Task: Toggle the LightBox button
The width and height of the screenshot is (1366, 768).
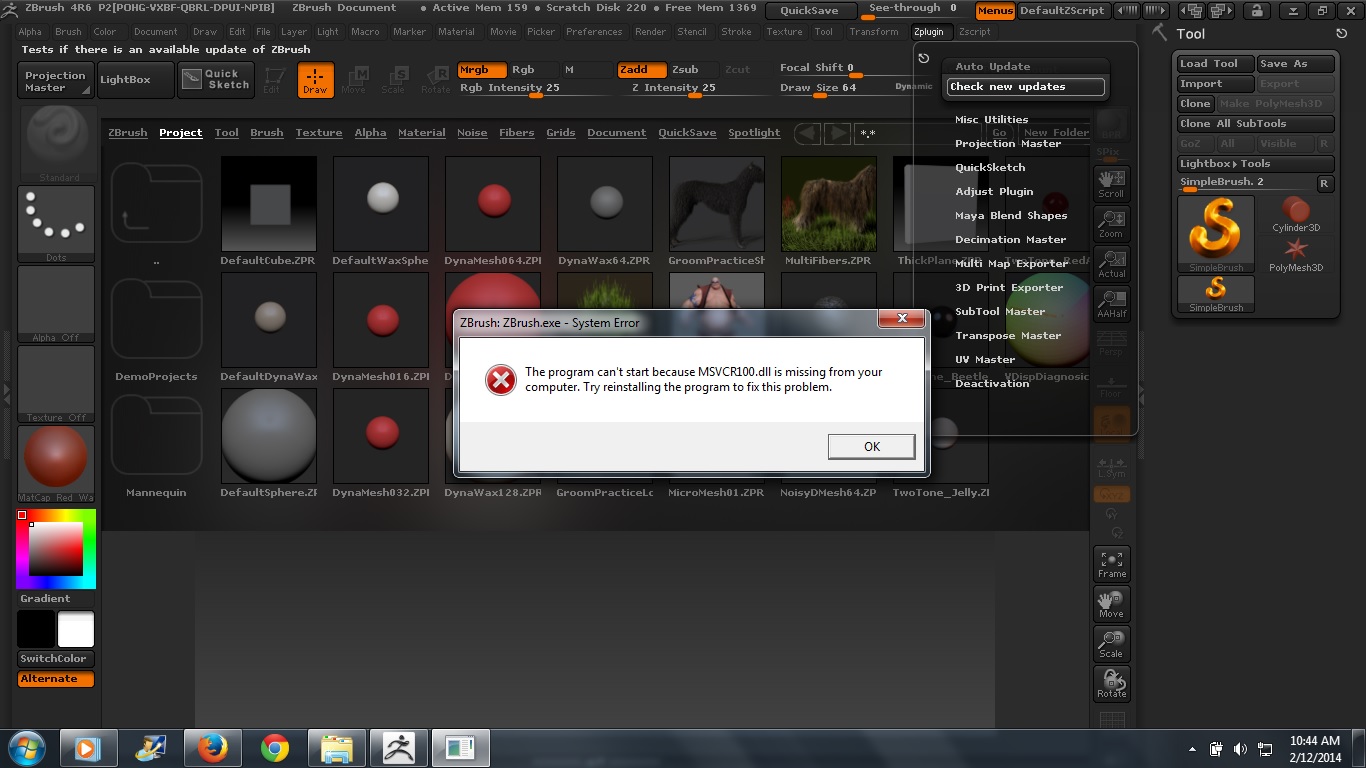Action: [x=135, y=80]
